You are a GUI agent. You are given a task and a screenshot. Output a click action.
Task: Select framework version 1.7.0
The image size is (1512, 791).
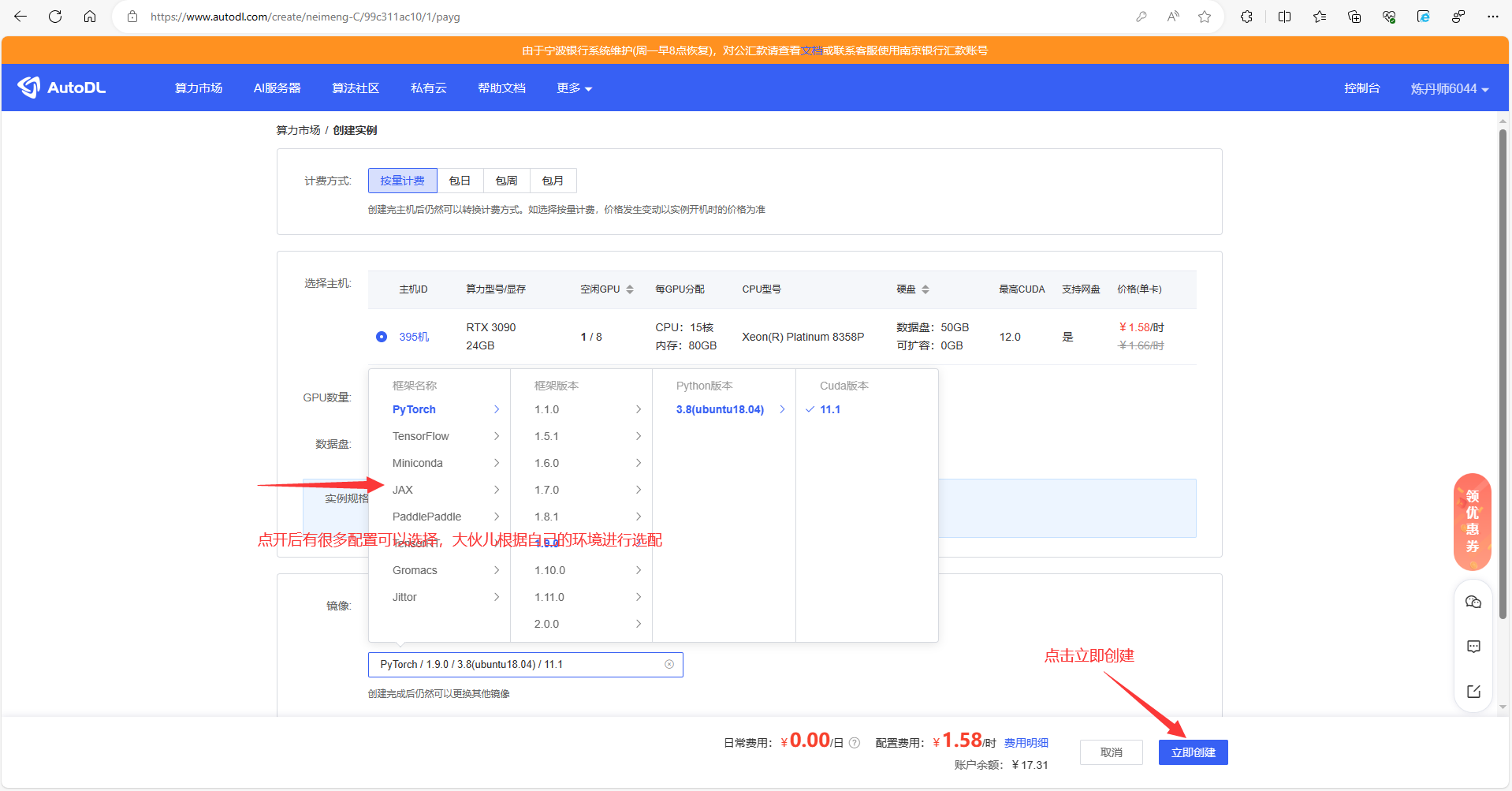tap(581, 490)
